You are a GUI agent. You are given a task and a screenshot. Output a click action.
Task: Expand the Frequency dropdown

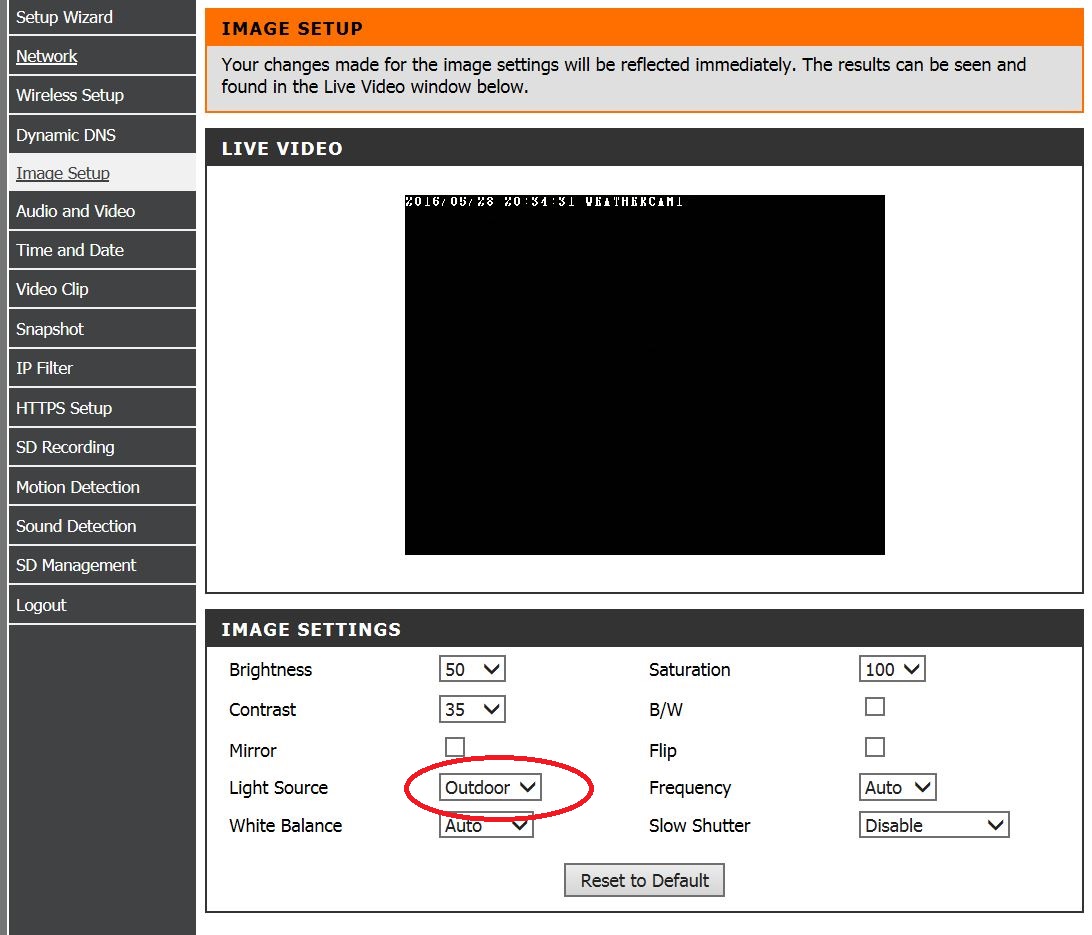coord(897,788)
